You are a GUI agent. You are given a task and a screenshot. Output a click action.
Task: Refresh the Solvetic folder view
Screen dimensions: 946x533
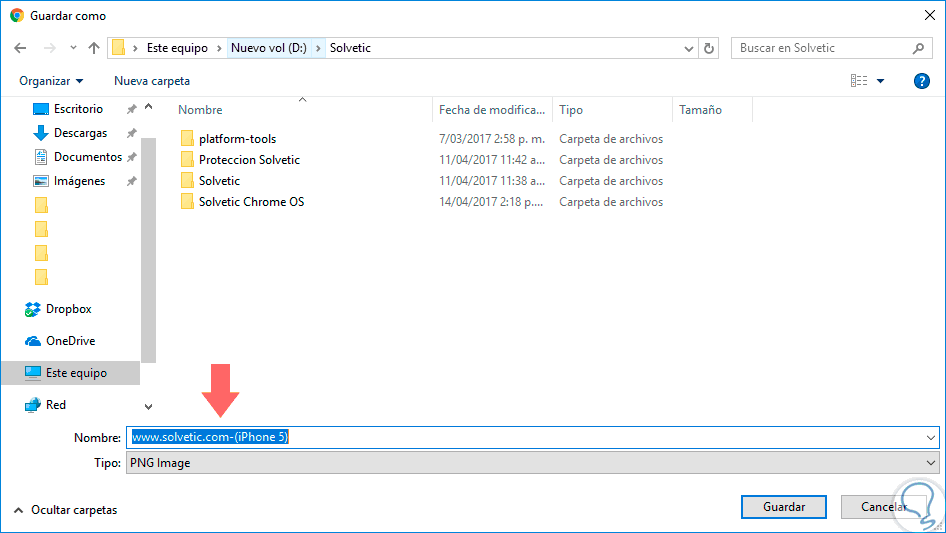point(709,48)
